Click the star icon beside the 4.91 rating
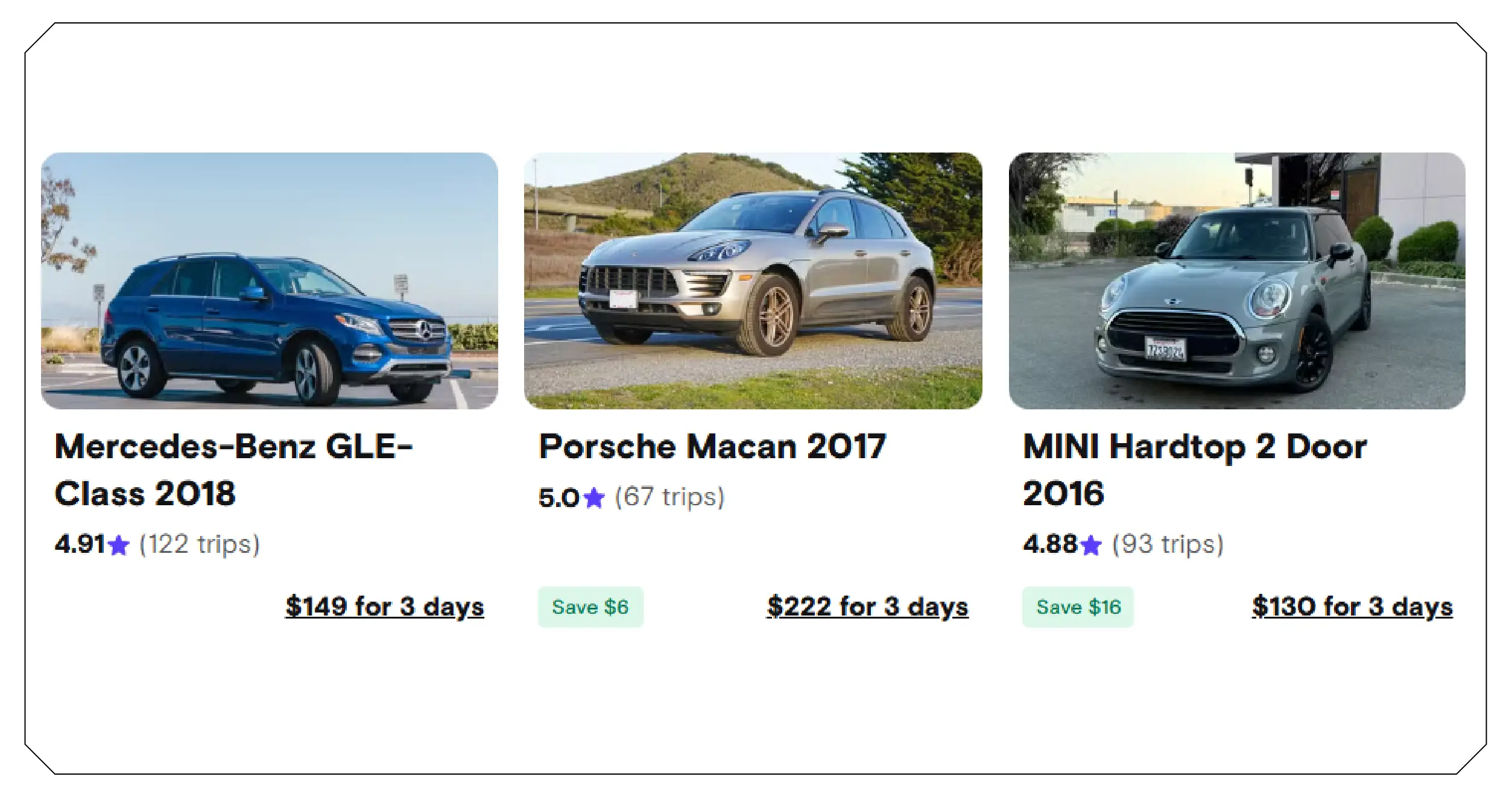This screenshot has height=797, width=1512. pos(118,545)
